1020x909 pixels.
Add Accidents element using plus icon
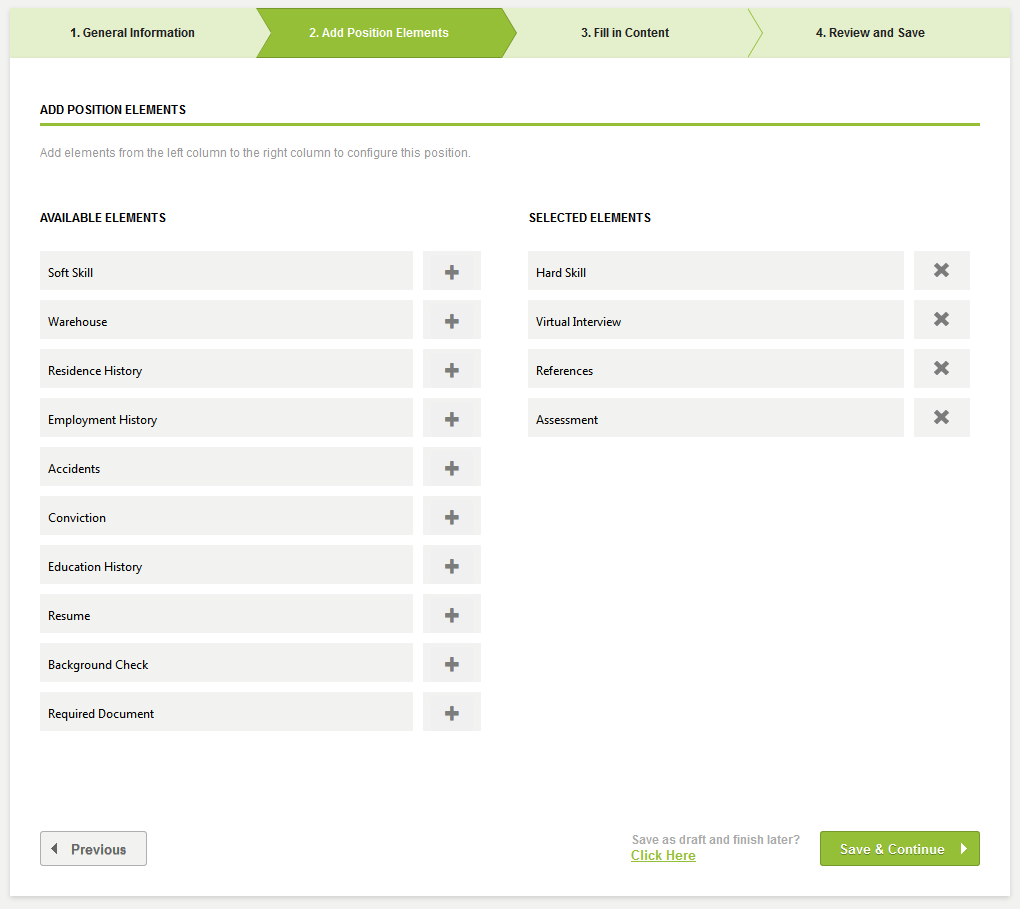click(451, 467)
